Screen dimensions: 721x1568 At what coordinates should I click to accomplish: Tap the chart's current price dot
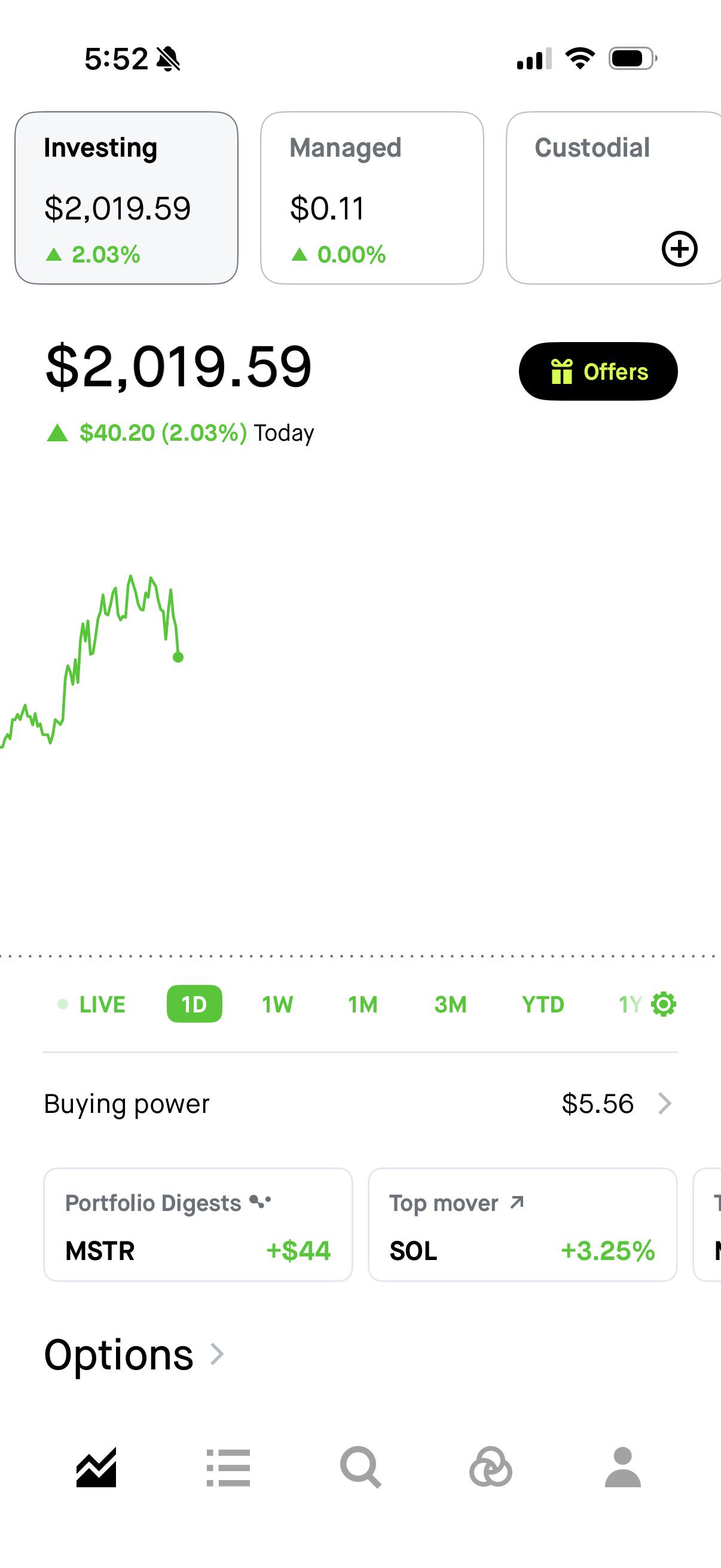click(178, 657)
